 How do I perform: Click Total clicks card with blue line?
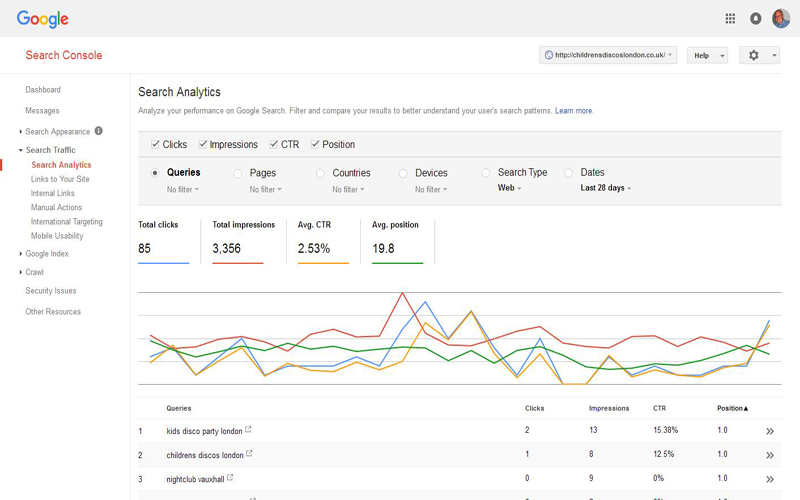163,242
